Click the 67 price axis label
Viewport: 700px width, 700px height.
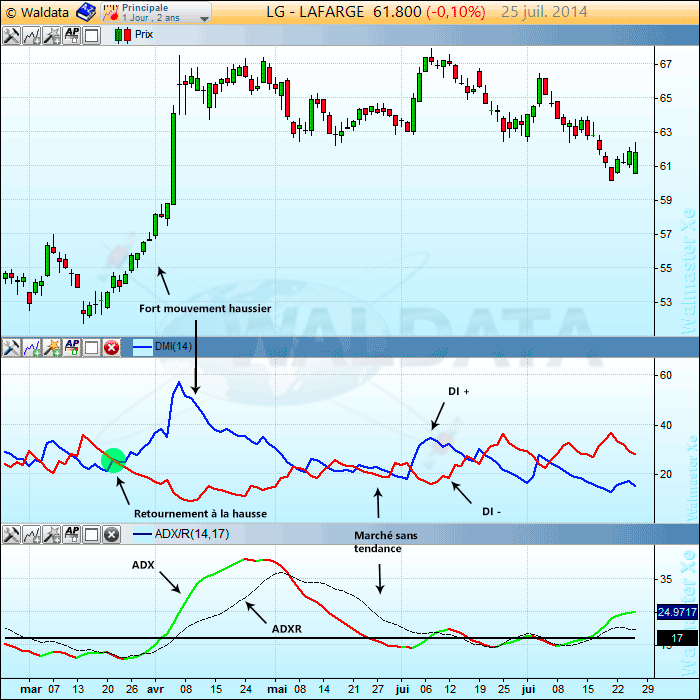click(x=666, y=64)
